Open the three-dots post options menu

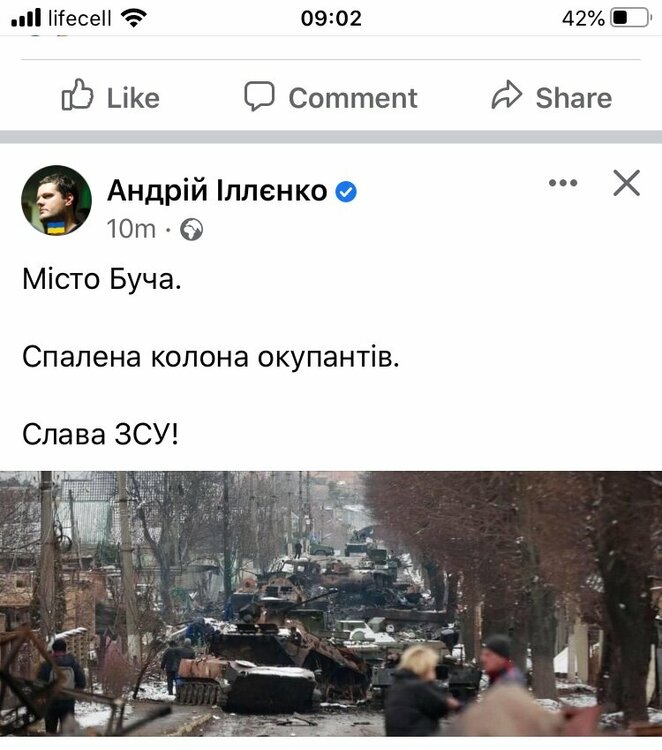pos(563,183)
